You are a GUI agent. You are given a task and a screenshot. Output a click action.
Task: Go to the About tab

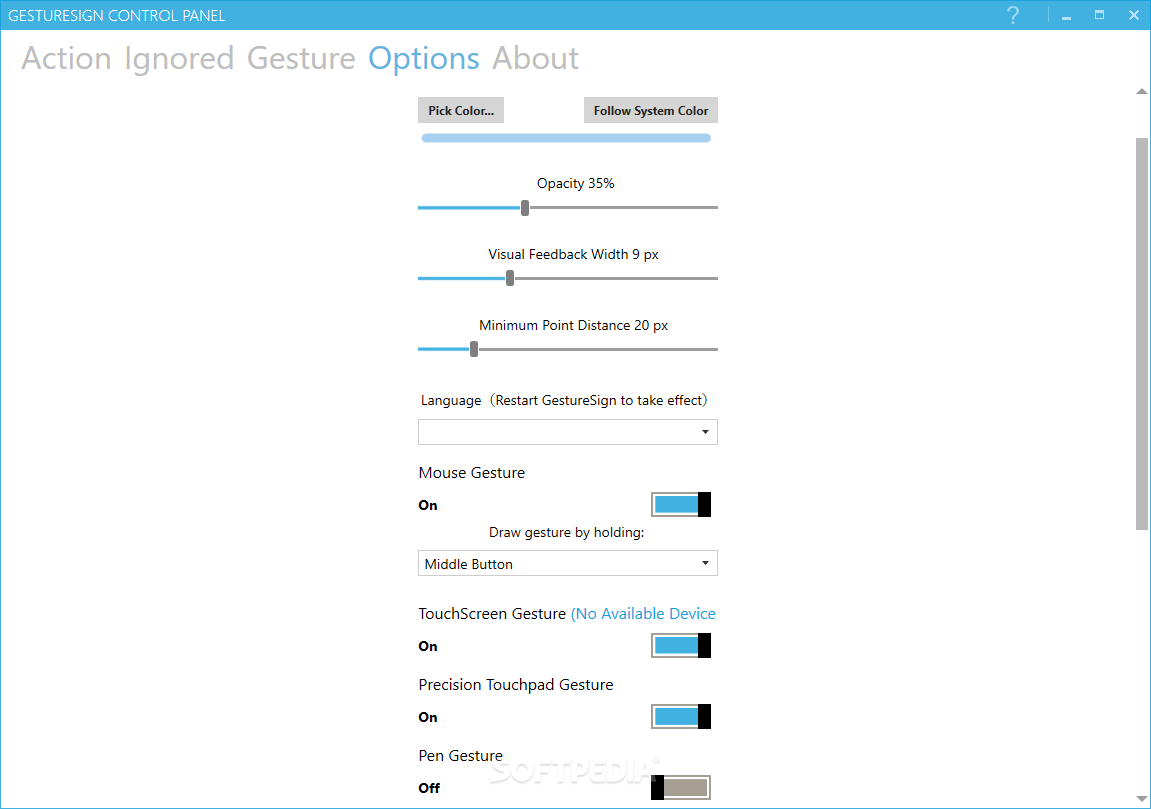pyautogui.click(x=535, y=59)
